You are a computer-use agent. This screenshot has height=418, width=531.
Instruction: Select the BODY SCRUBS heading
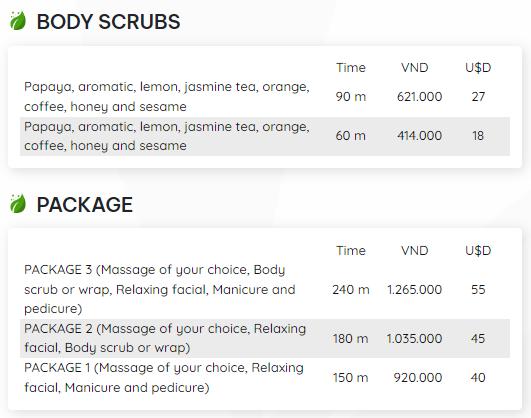[108, 22]
